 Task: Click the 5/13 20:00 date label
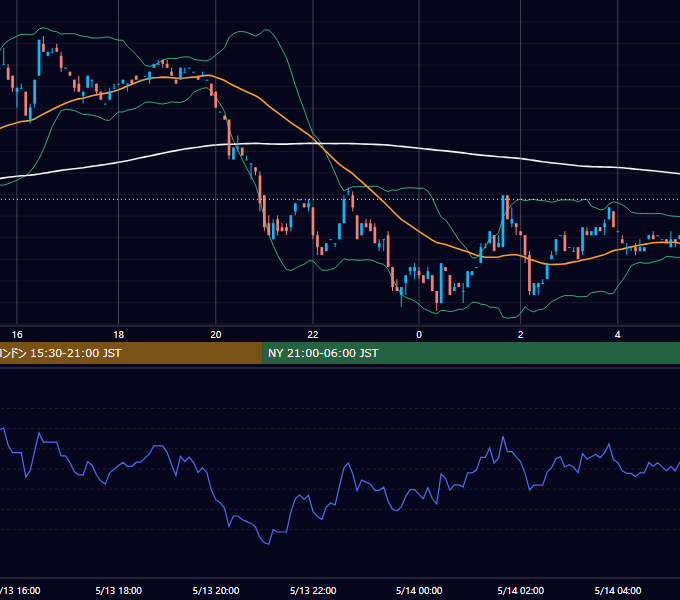click(x=216, y=590)
